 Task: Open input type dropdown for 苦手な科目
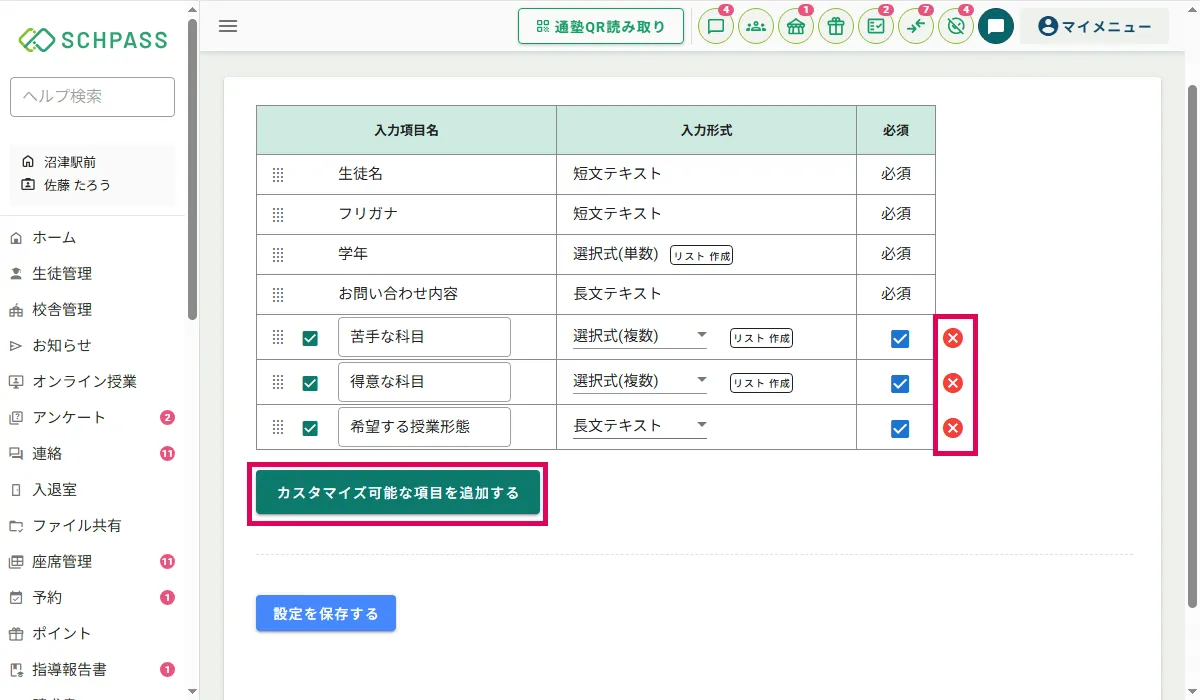pyautogui.click(x=640, y=335)
